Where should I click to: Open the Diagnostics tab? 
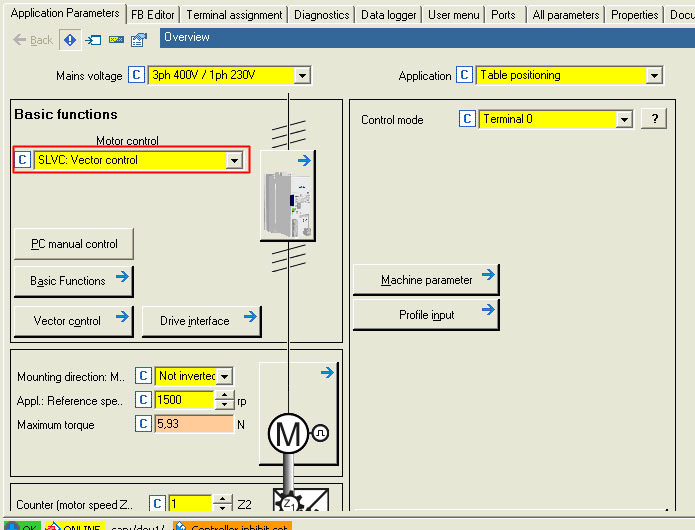[322, 15]
